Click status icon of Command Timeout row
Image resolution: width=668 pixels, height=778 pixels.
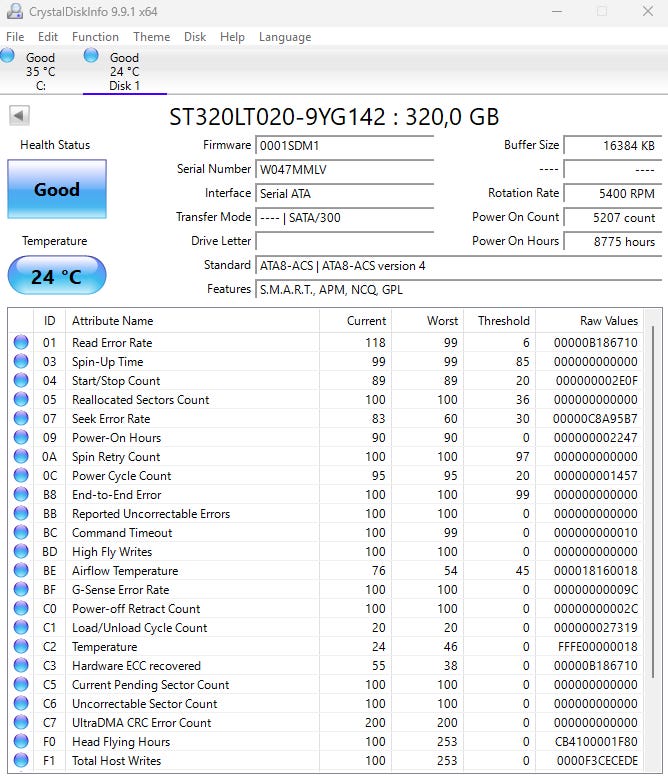click(x=21, y=532)
